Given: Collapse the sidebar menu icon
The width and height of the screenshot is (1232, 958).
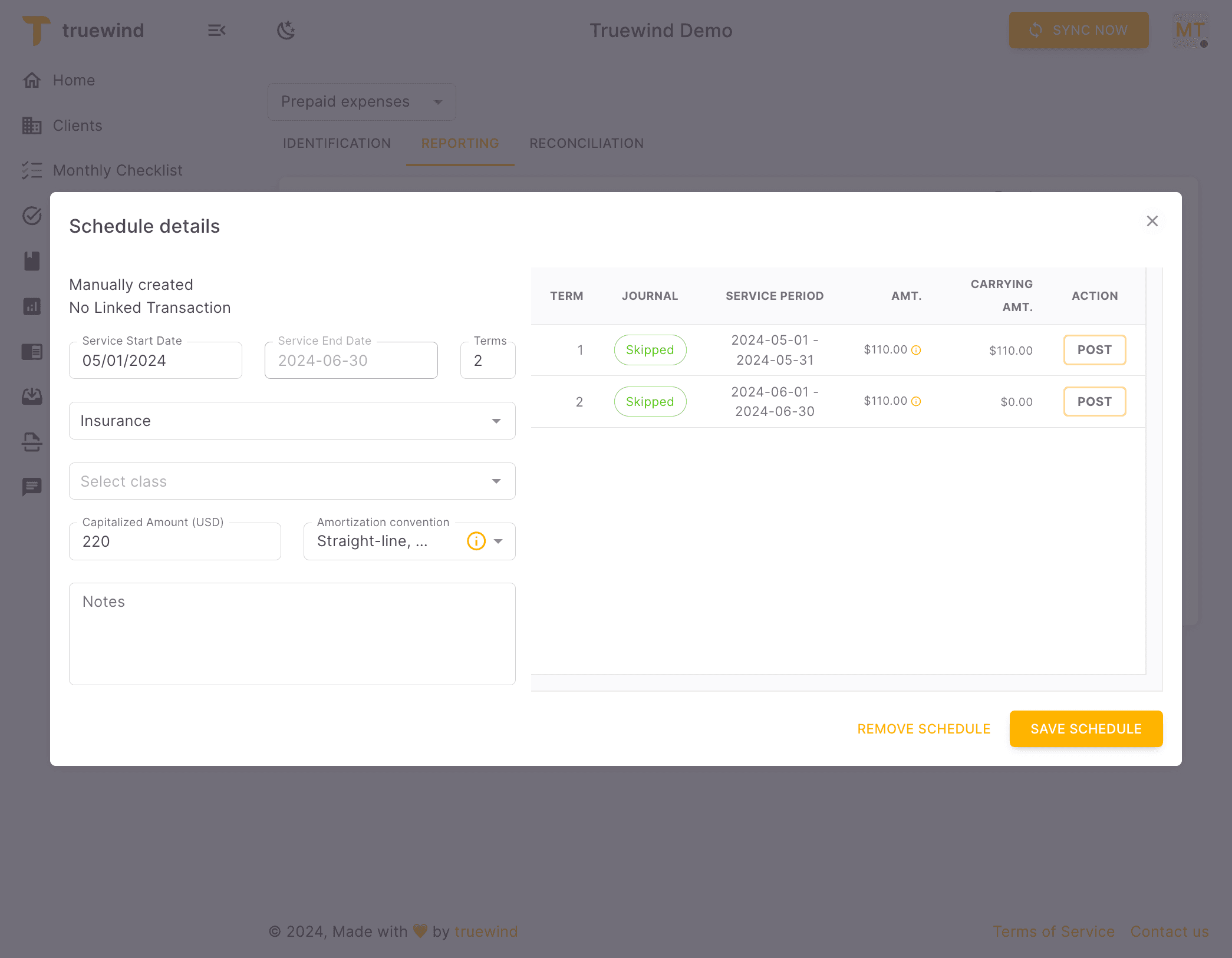Looking at the screenshot, I should tap(216, 30).
